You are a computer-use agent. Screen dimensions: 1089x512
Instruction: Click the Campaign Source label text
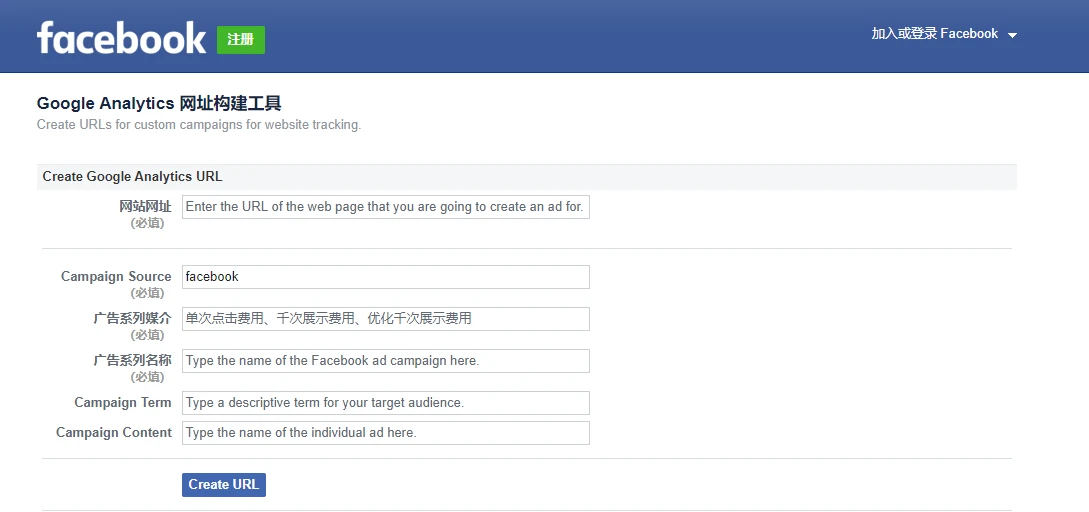coord(116,276)
